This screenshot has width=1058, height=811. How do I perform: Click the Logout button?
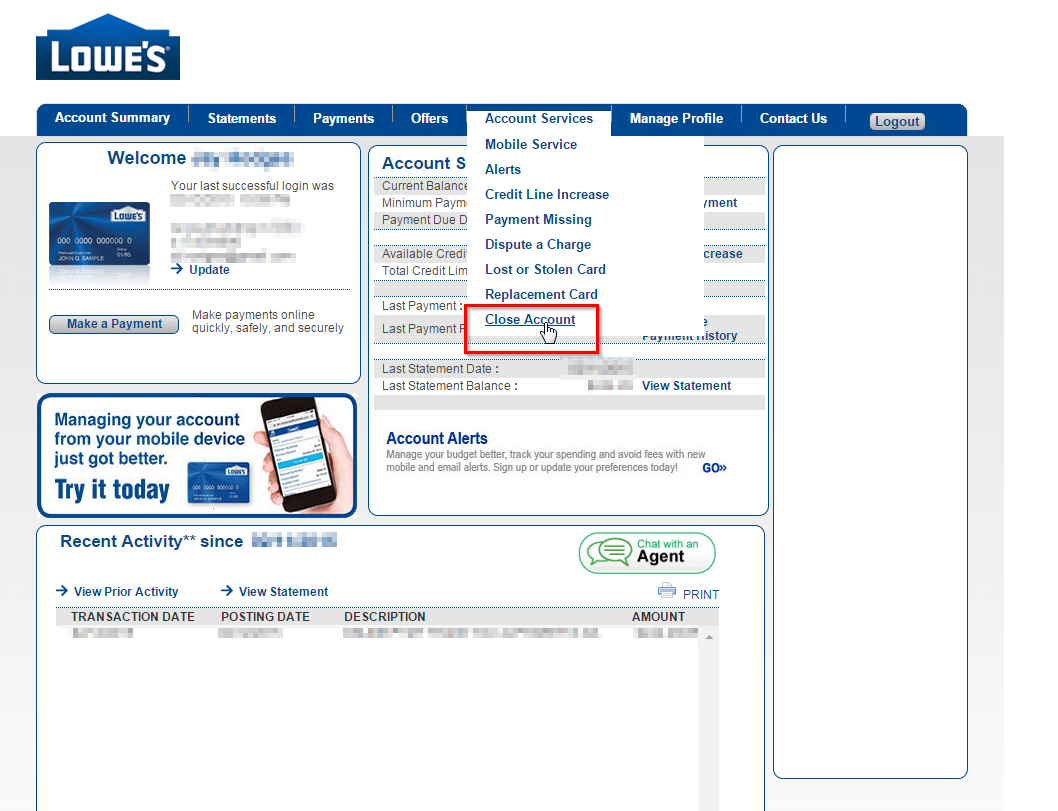click(897, 121)
